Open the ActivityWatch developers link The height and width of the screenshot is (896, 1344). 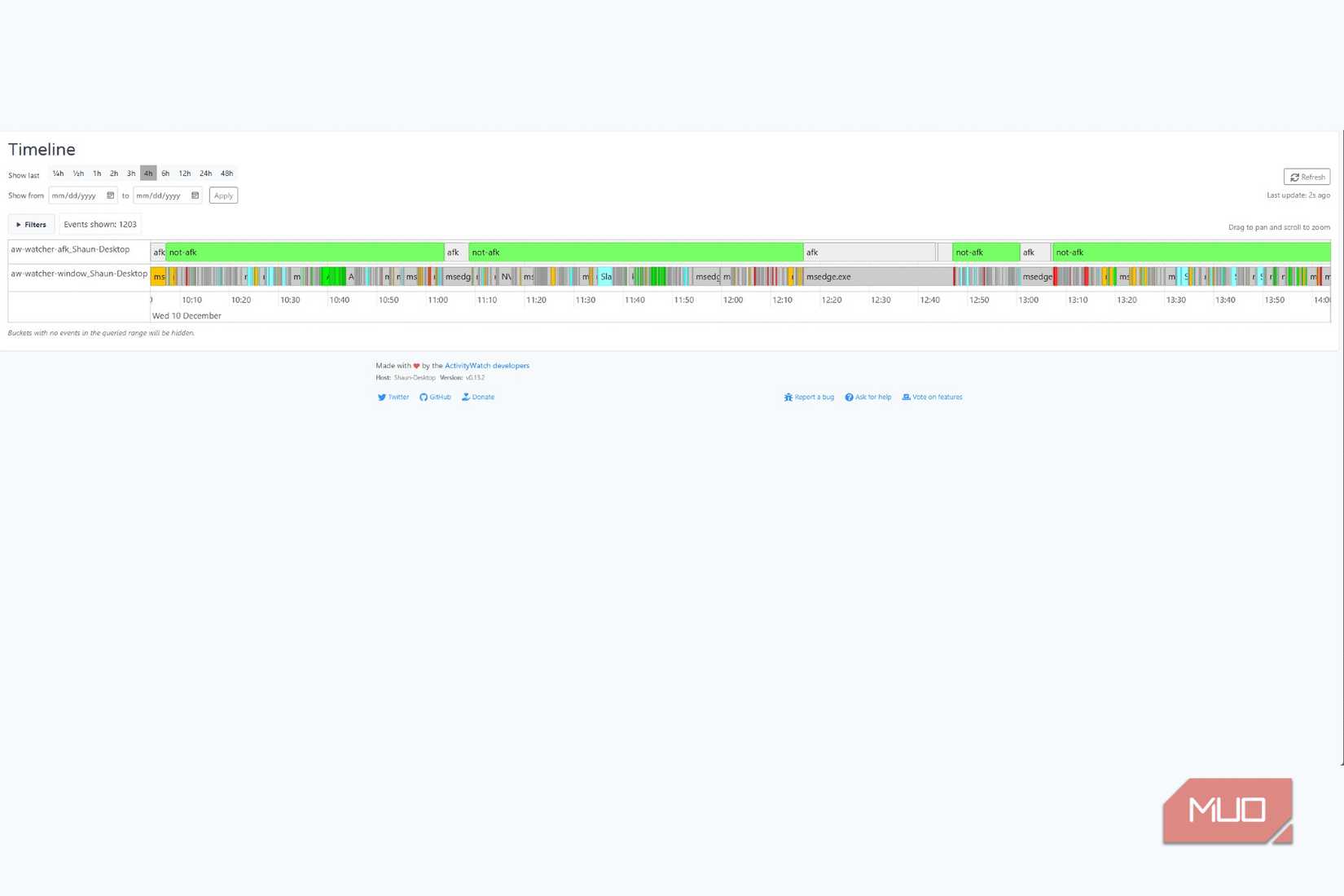487,365
